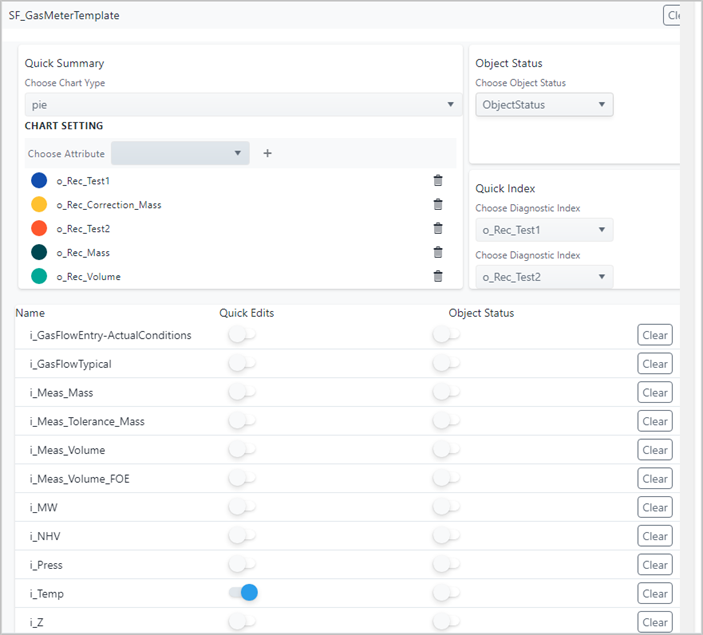
Task: Click trash icon next to o_Rec_Correction_Mass
Action: (437, 204)
